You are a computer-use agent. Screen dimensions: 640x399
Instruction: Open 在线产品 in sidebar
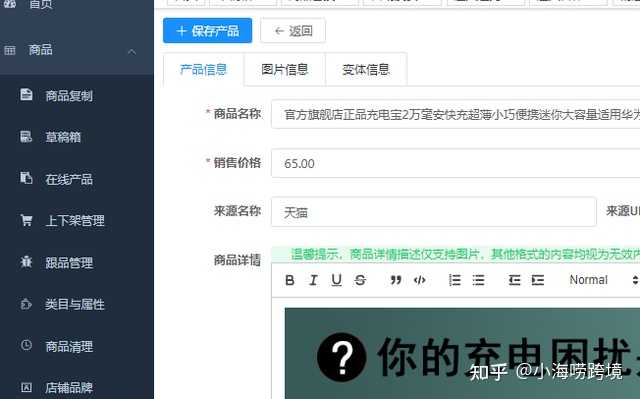click(69, 179)
